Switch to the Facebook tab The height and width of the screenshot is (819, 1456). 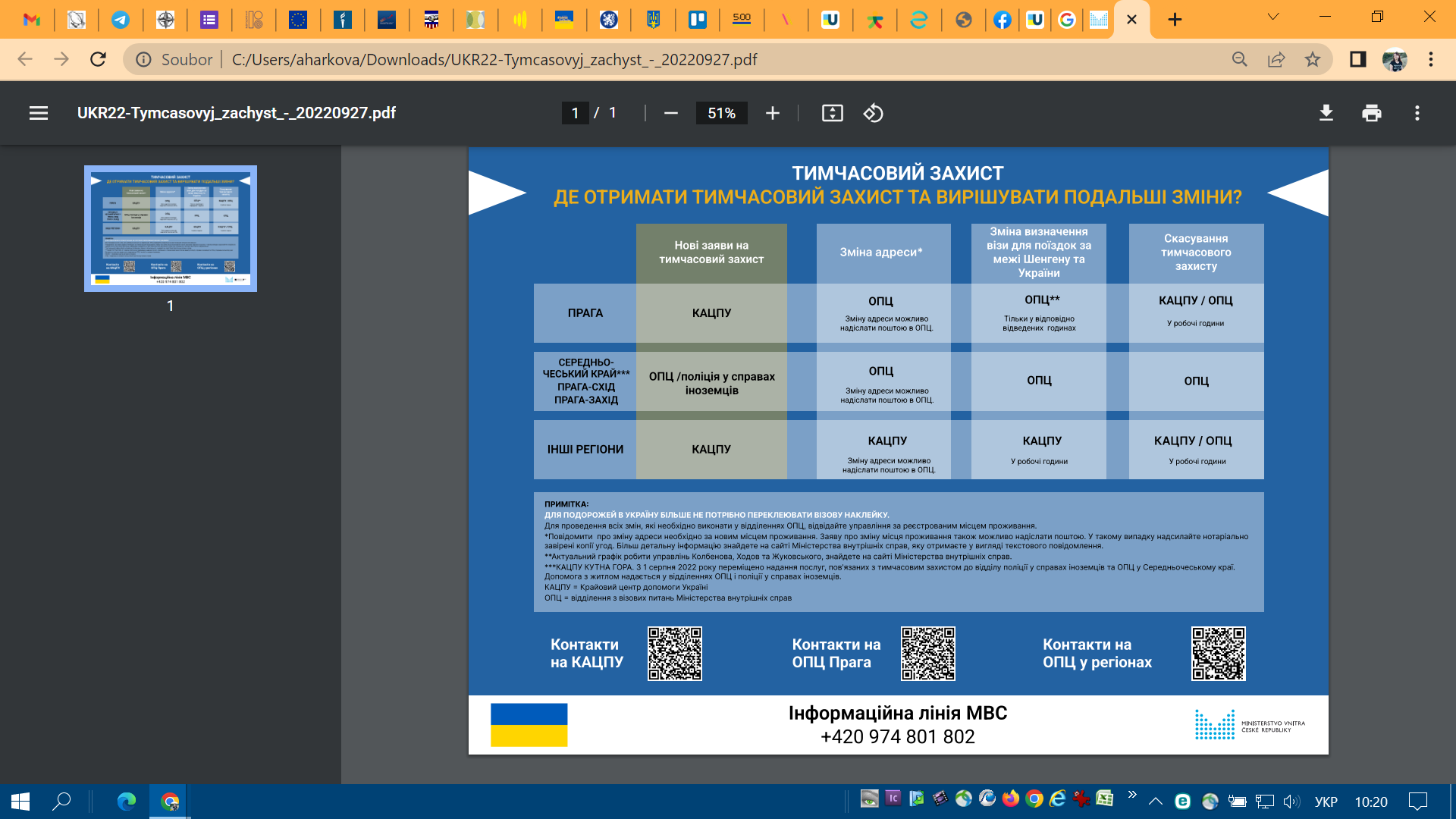(1002, 20)
